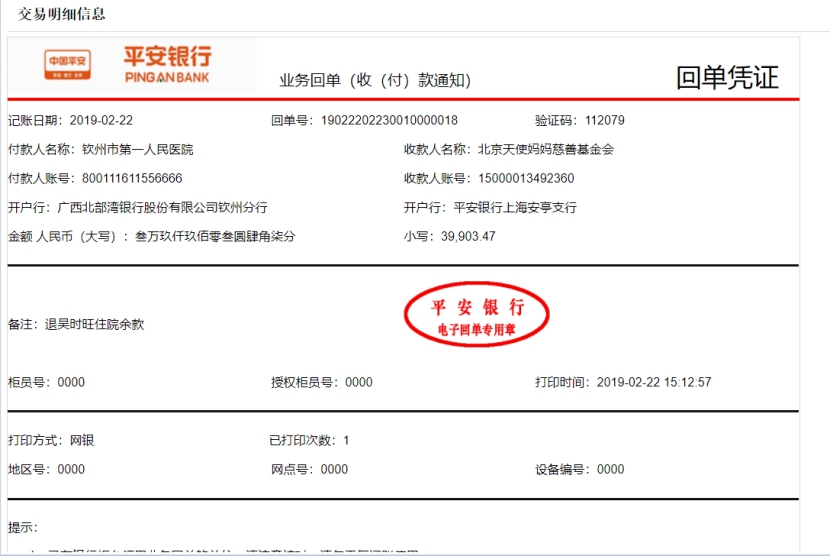Click the 设备编号 value 0000
831x556 pixels.
click(x=611, y=469)
